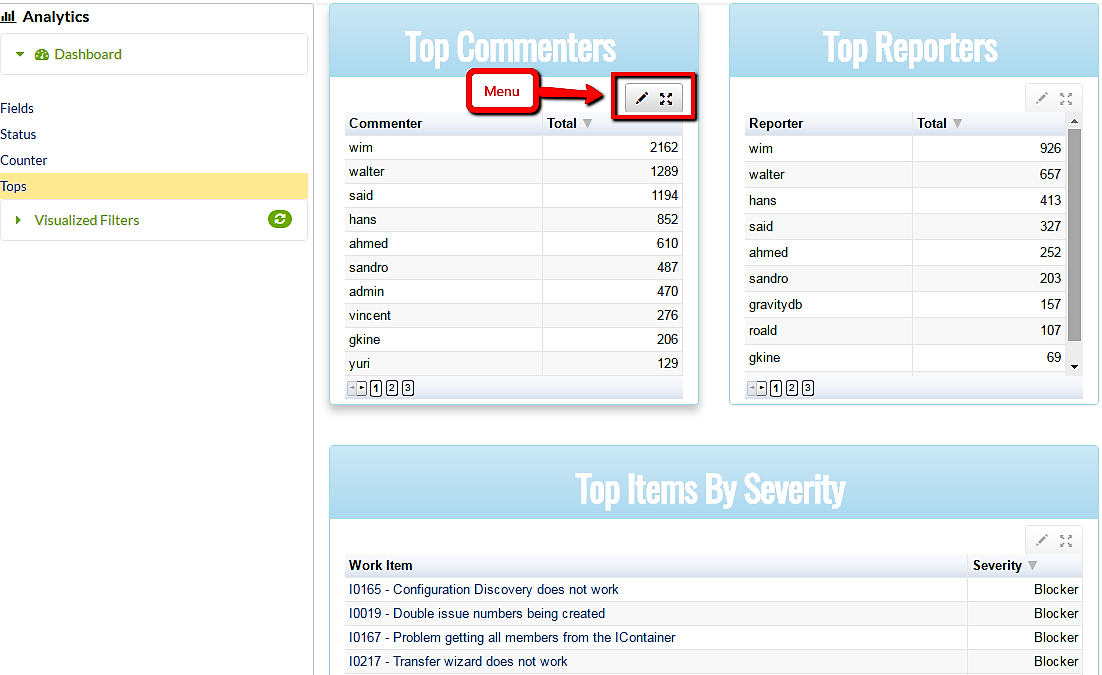Click the green refresh icon beside Visualized Filters
Image resolution: width=1102 pixels, height=675 pixels.
280,219
